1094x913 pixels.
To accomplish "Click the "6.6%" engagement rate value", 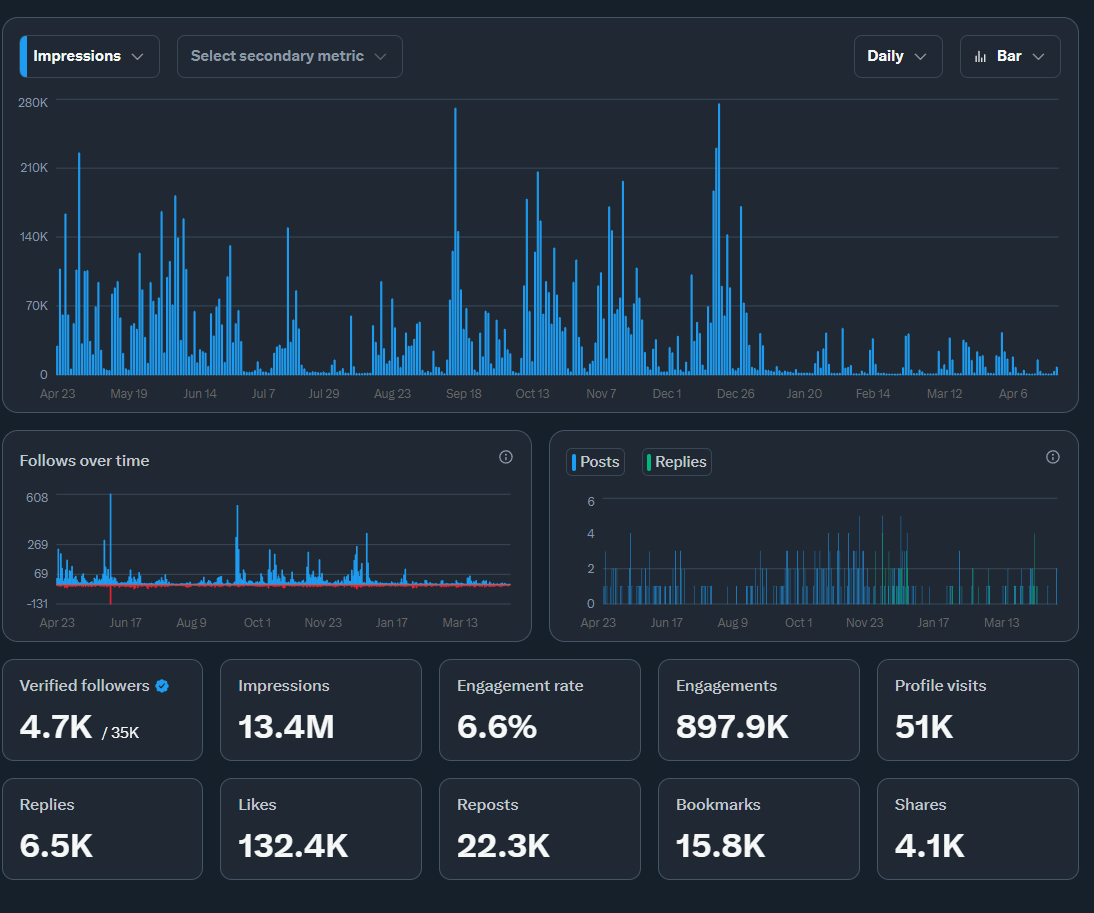I will (497, 727).
